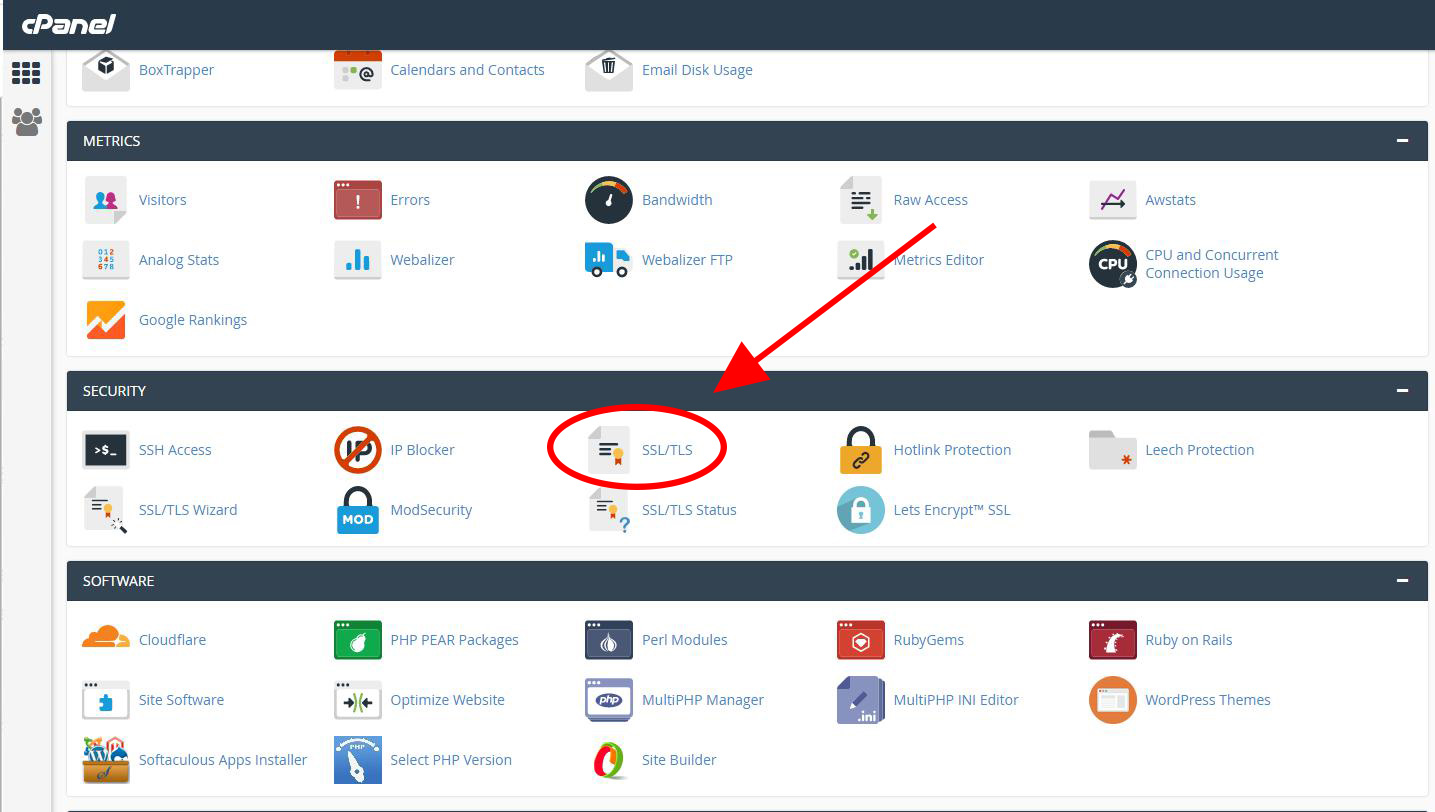This screenshot has height=812, width=1435.
Task: Click the grid home icon in sidebar
Action: tap(26, 73)
